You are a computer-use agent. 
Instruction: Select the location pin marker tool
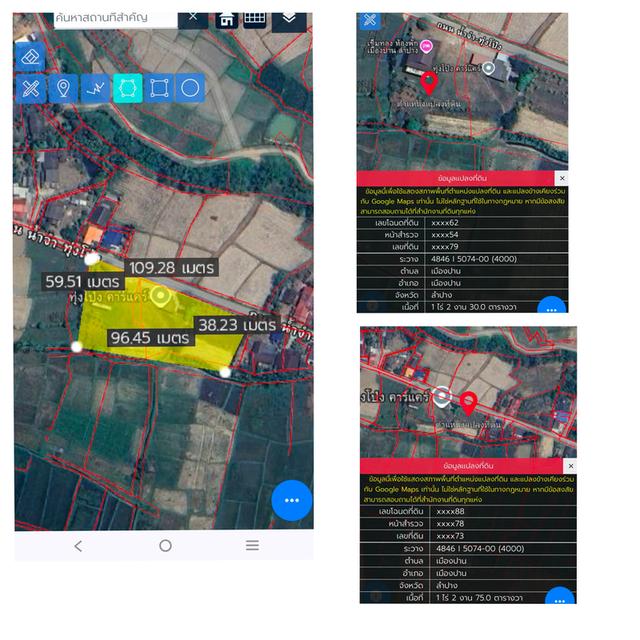pos(63,89)
